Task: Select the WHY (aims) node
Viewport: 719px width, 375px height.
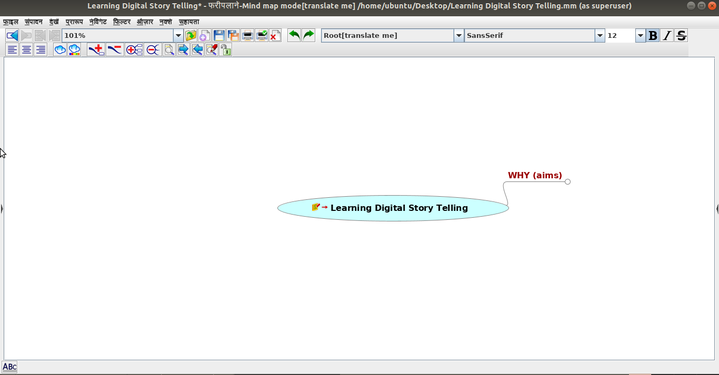Action: coord(535,176)
